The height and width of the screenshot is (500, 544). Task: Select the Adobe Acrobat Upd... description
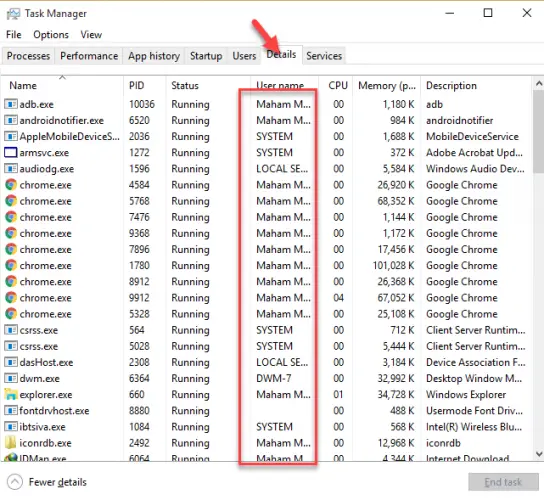coord(474,153)
